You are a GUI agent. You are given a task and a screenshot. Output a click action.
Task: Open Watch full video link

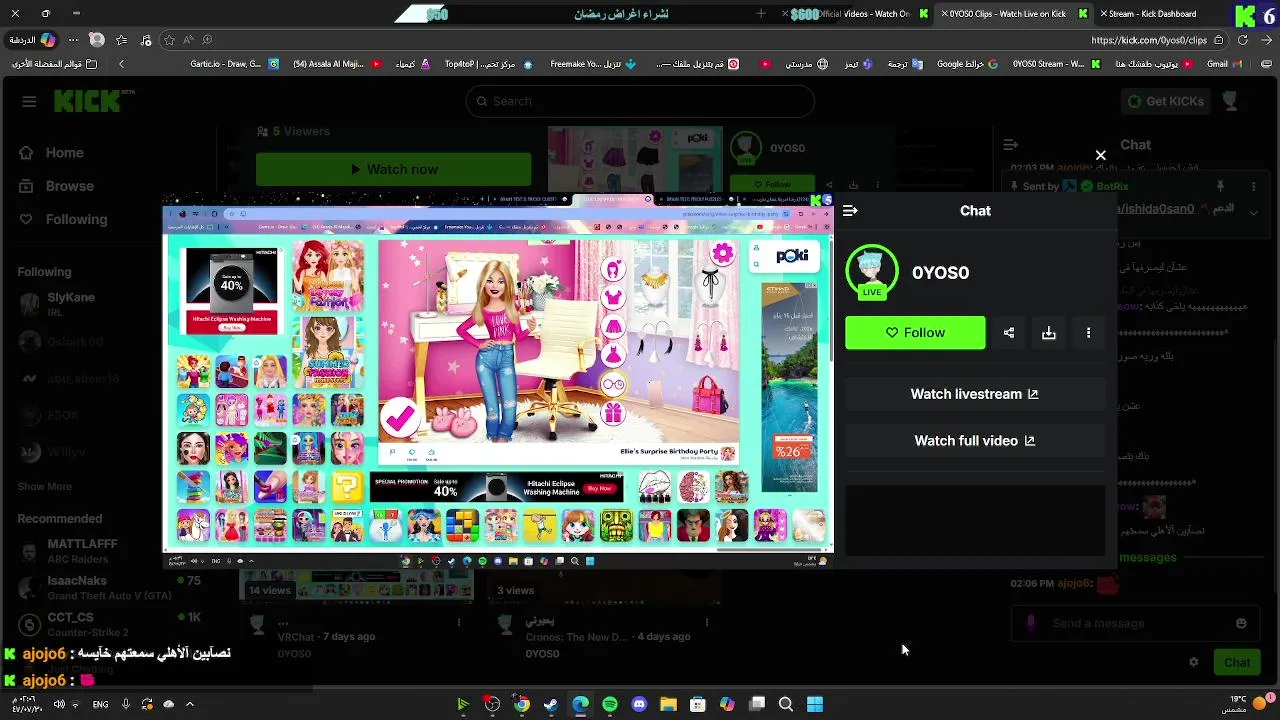pos(975,441)
